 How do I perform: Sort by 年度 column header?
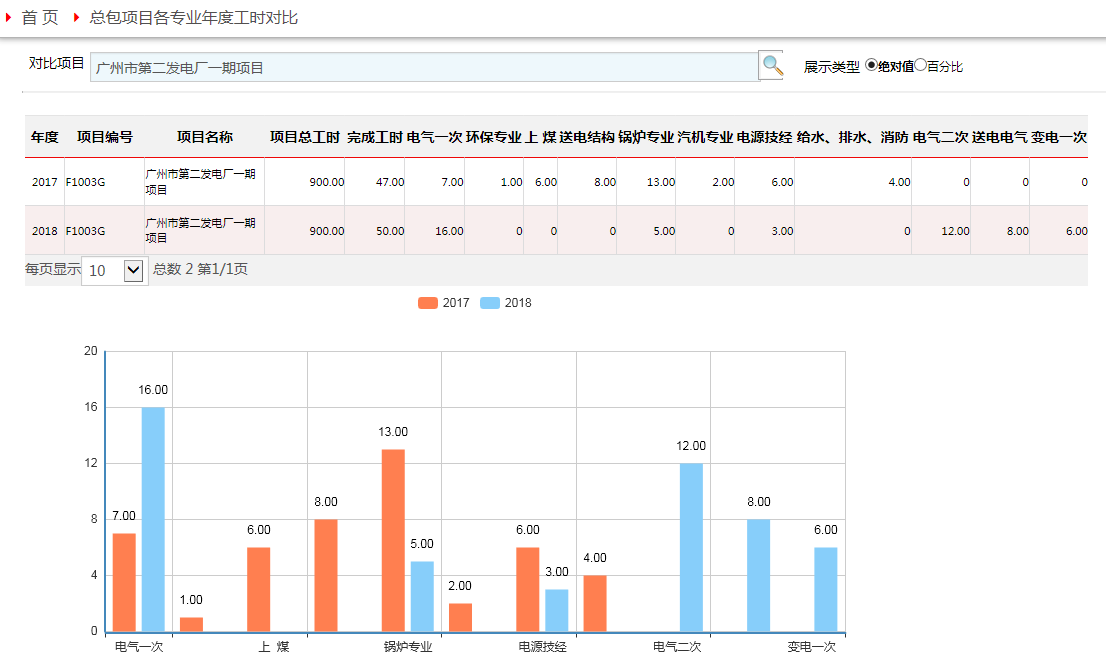[45, 137]
